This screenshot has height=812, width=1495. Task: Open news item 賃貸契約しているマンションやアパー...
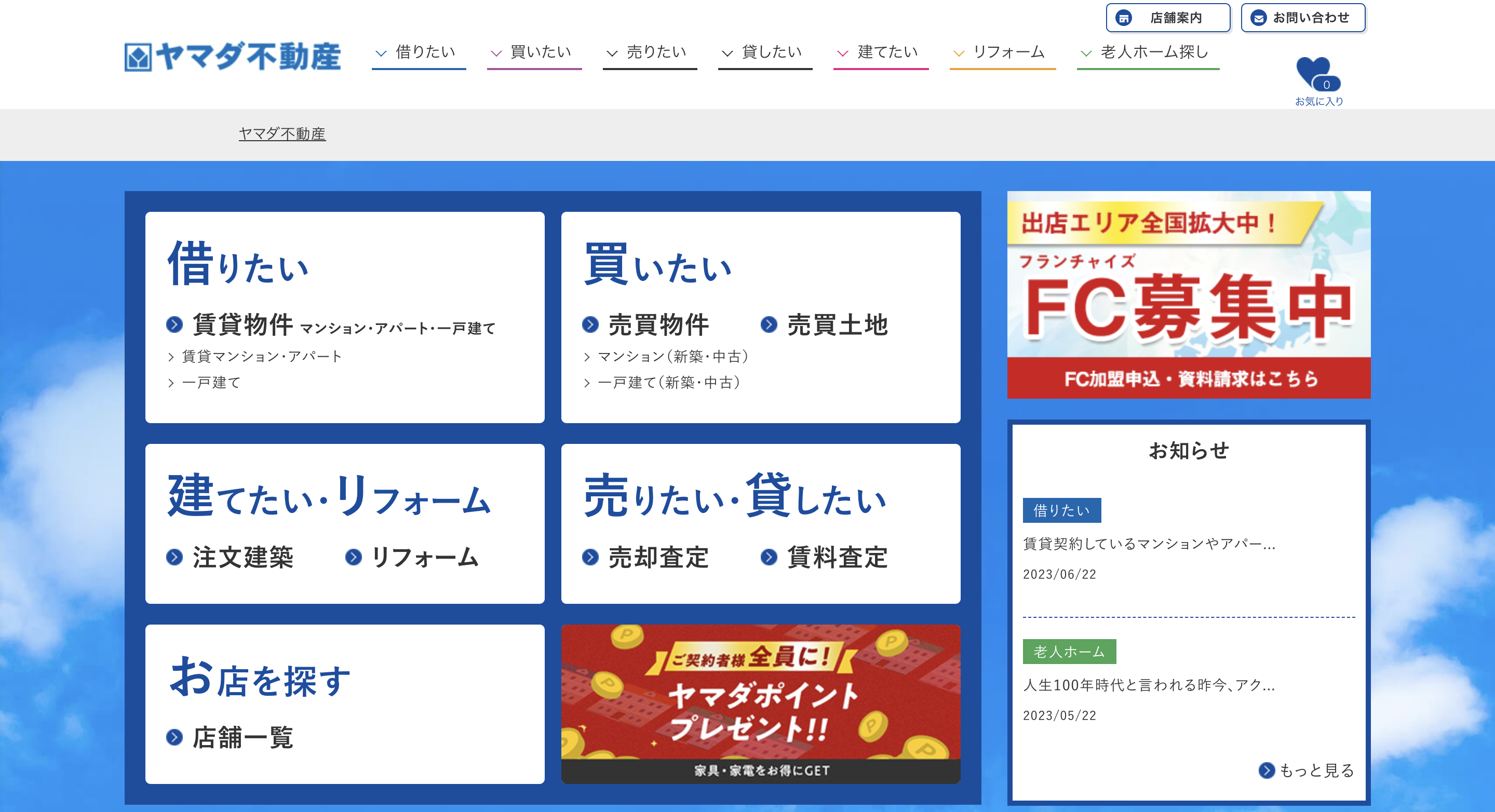[1149, 544]
